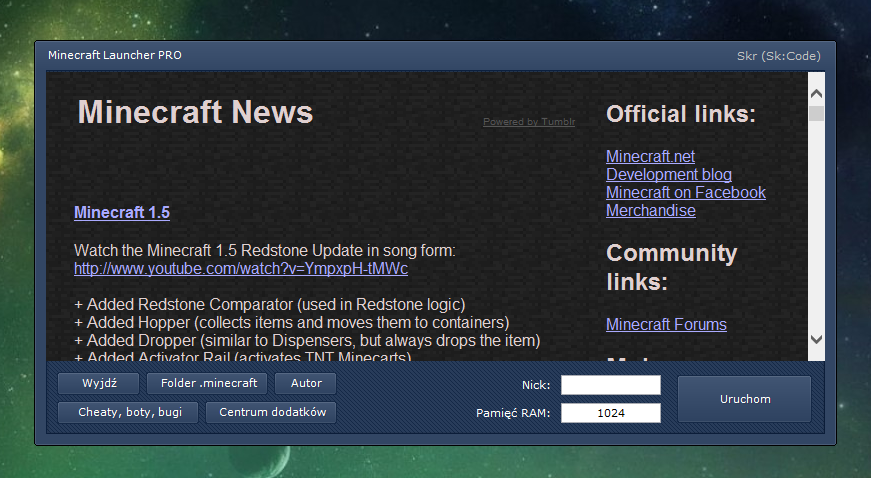871x478 pixels.
Task: Click the Pamięć RAM field showing 1024
Action: 611,413
